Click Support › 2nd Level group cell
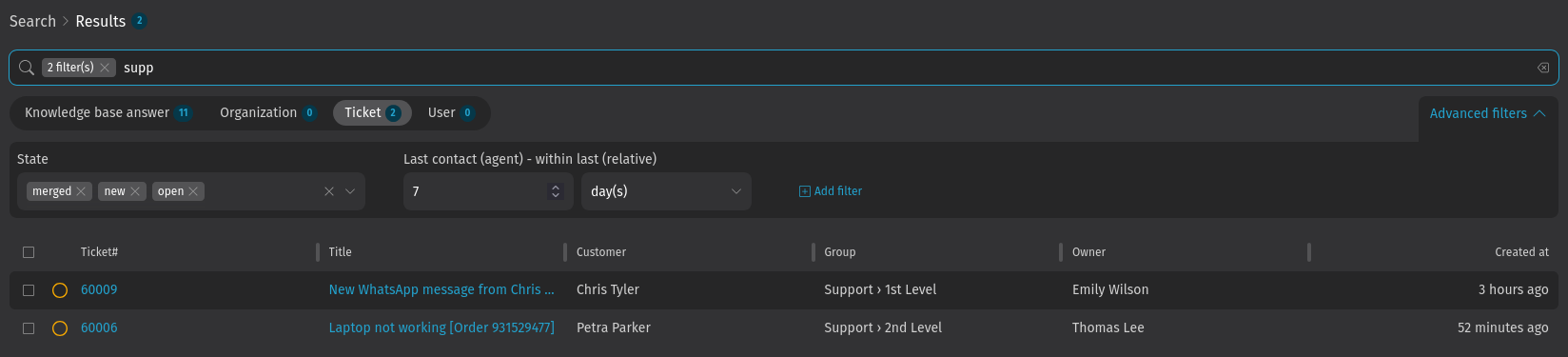The image size is (1568, 357). tap(883, 327)
